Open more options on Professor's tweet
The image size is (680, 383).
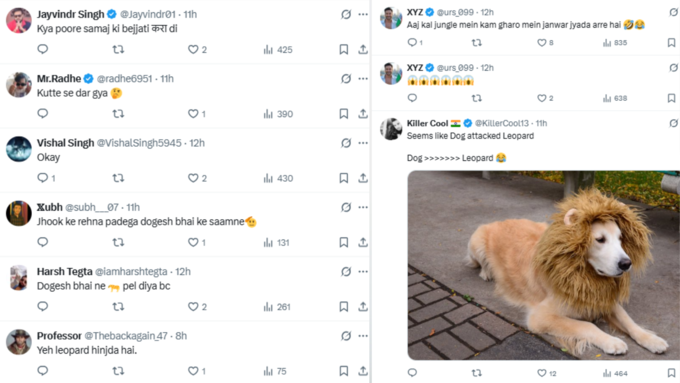363,336
